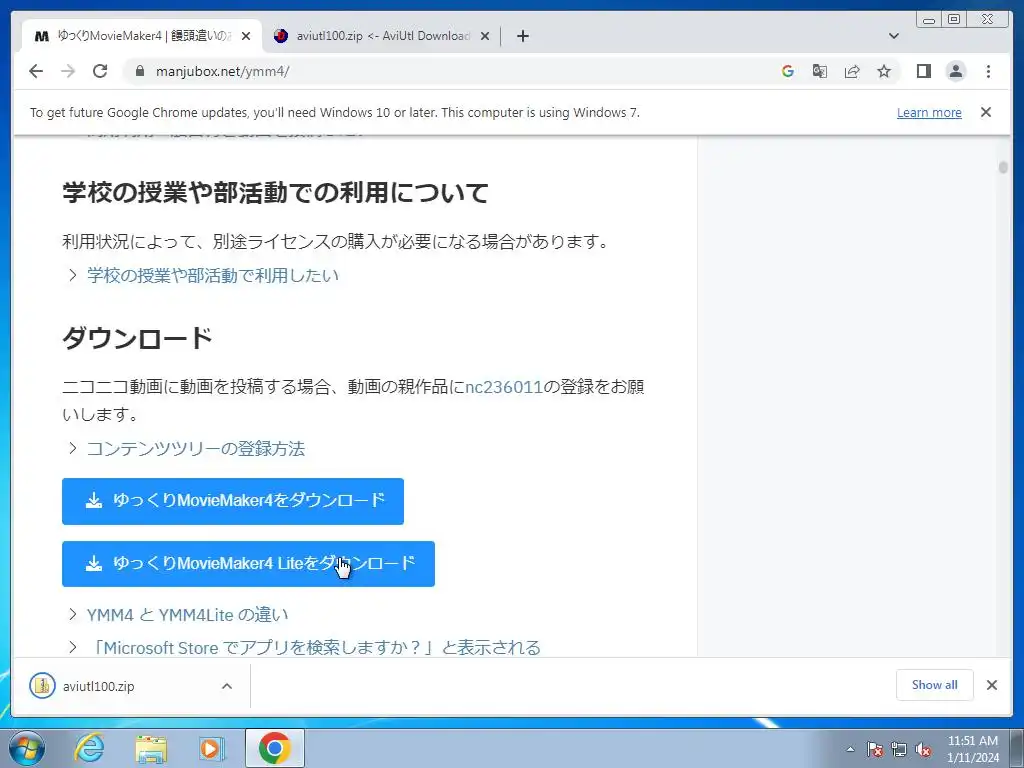This screenshot has width=1024, height=768.
Task: Click the chevron beside 学校の授業や部活動で利用したい
Action: [72, 275]
